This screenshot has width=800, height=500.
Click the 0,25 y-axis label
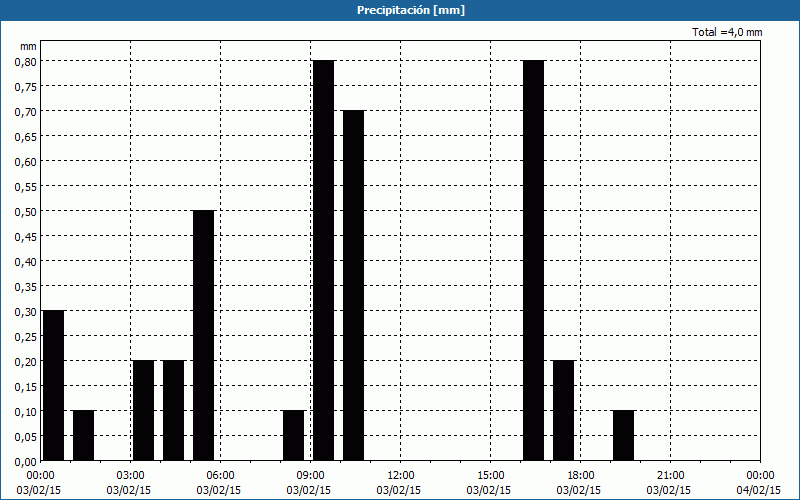pyautogui.click(x=26, y=337)
